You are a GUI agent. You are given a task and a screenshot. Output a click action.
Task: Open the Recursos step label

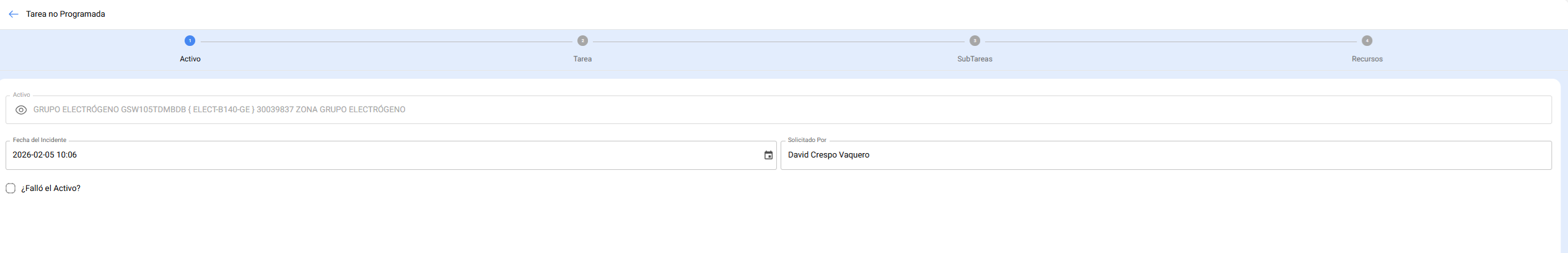[x=1367, y=59]
